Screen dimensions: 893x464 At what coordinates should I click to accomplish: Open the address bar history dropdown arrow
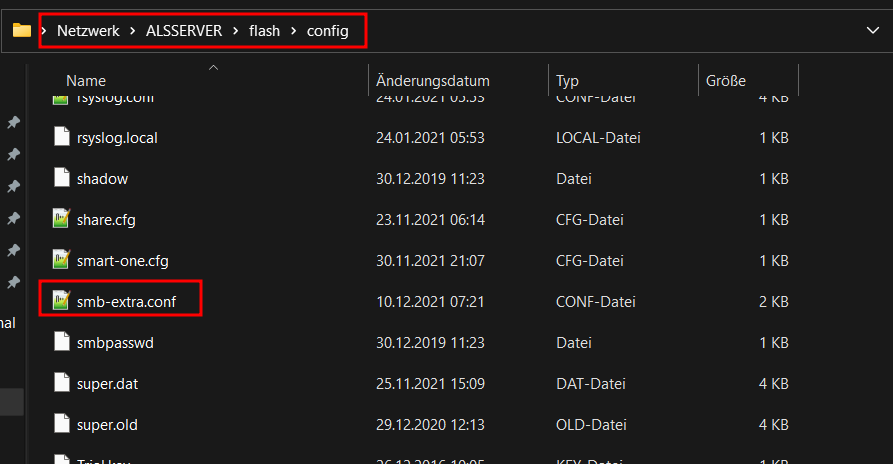(x=872, y=30)
